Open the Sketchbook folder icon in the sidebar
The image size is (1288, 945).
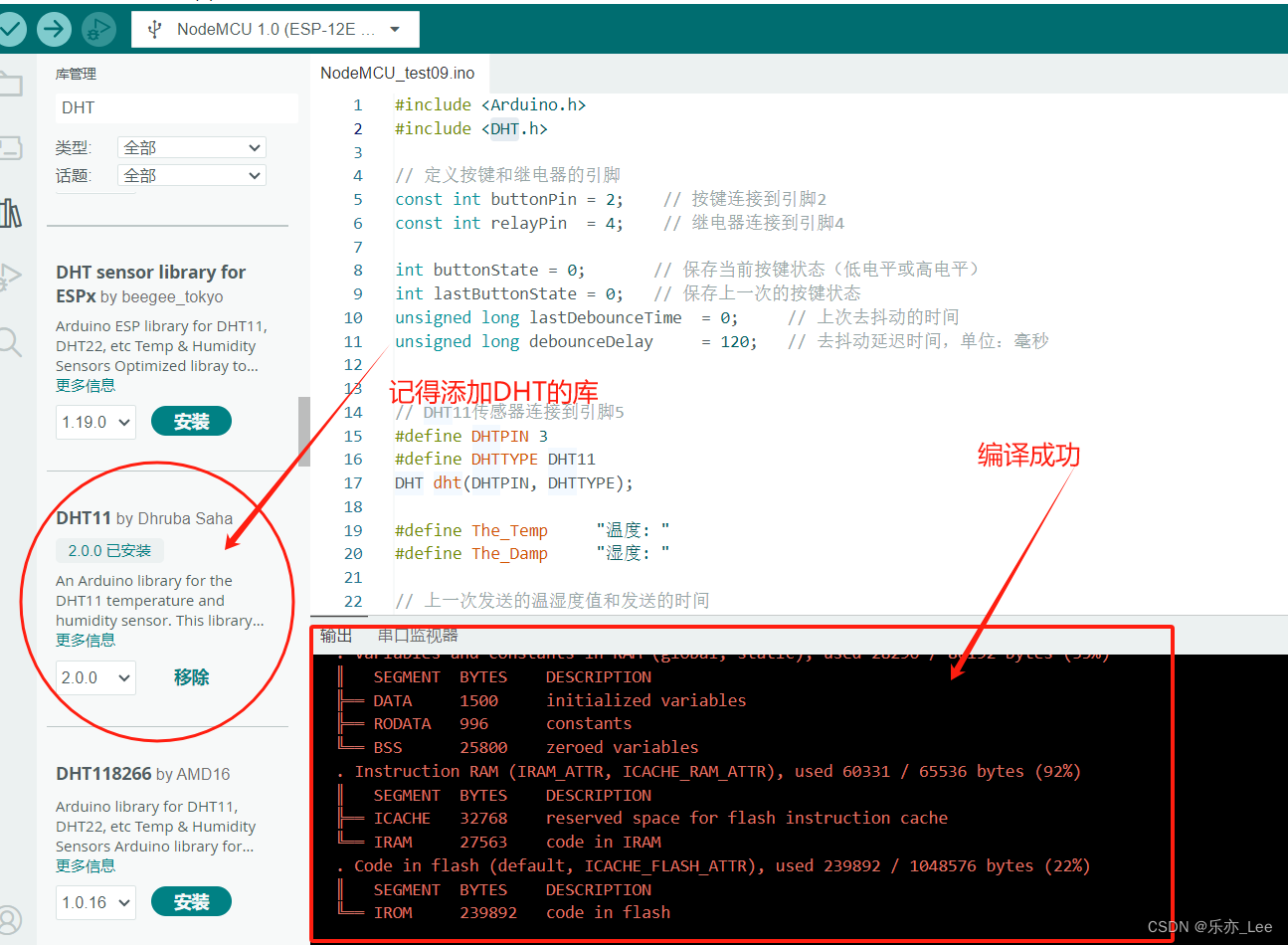pyautogui.click(x=10, y=84)
